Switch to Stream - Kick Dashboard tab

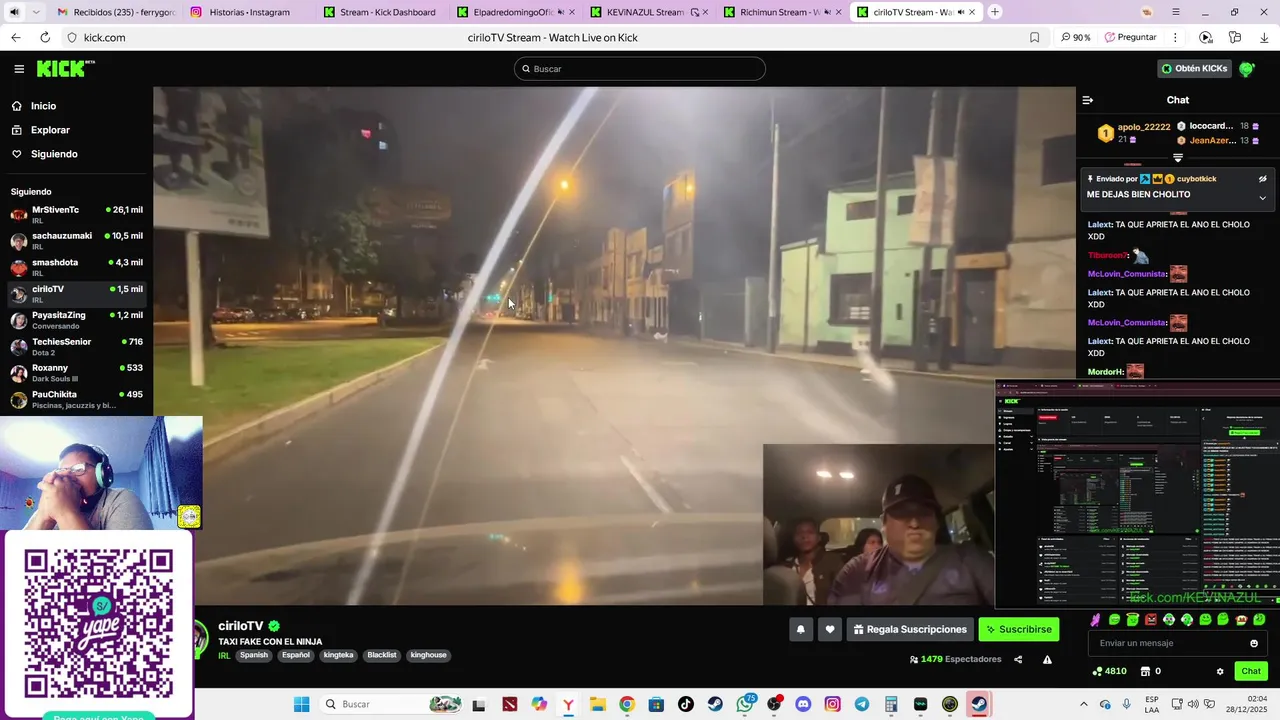(x=380, y=12)
